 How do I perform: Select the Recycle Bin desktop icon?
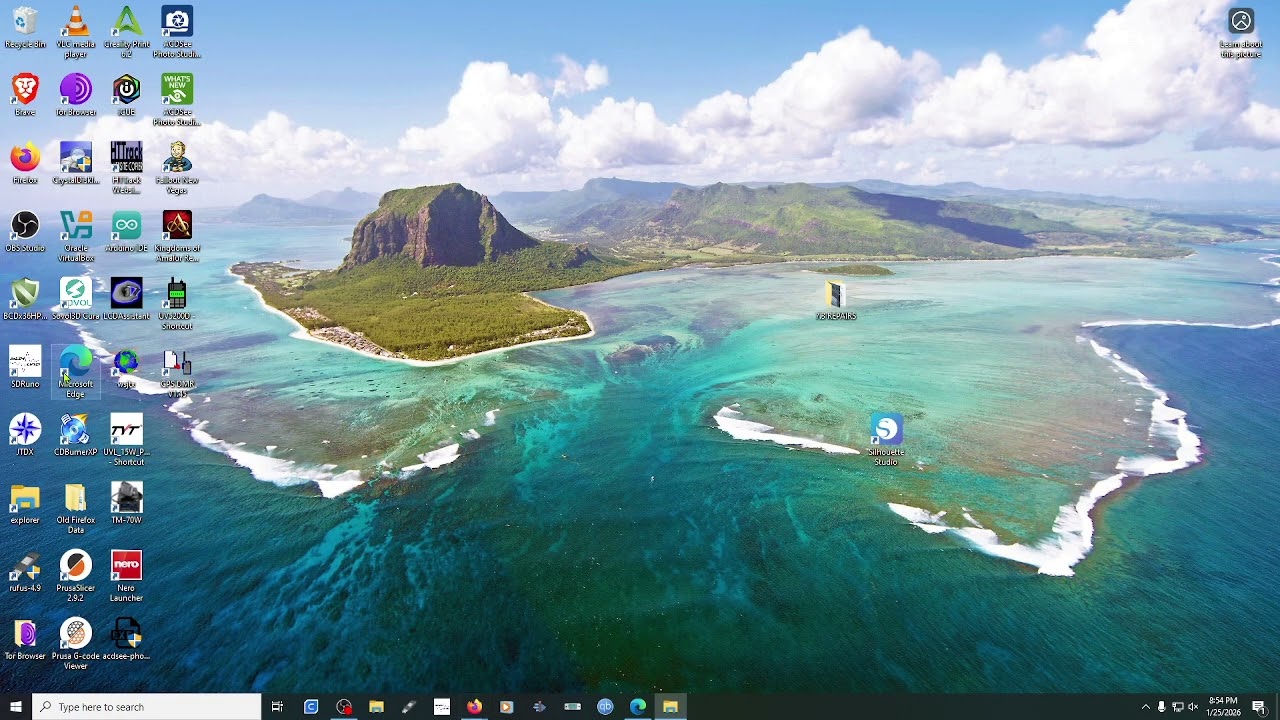coord(25,28)
